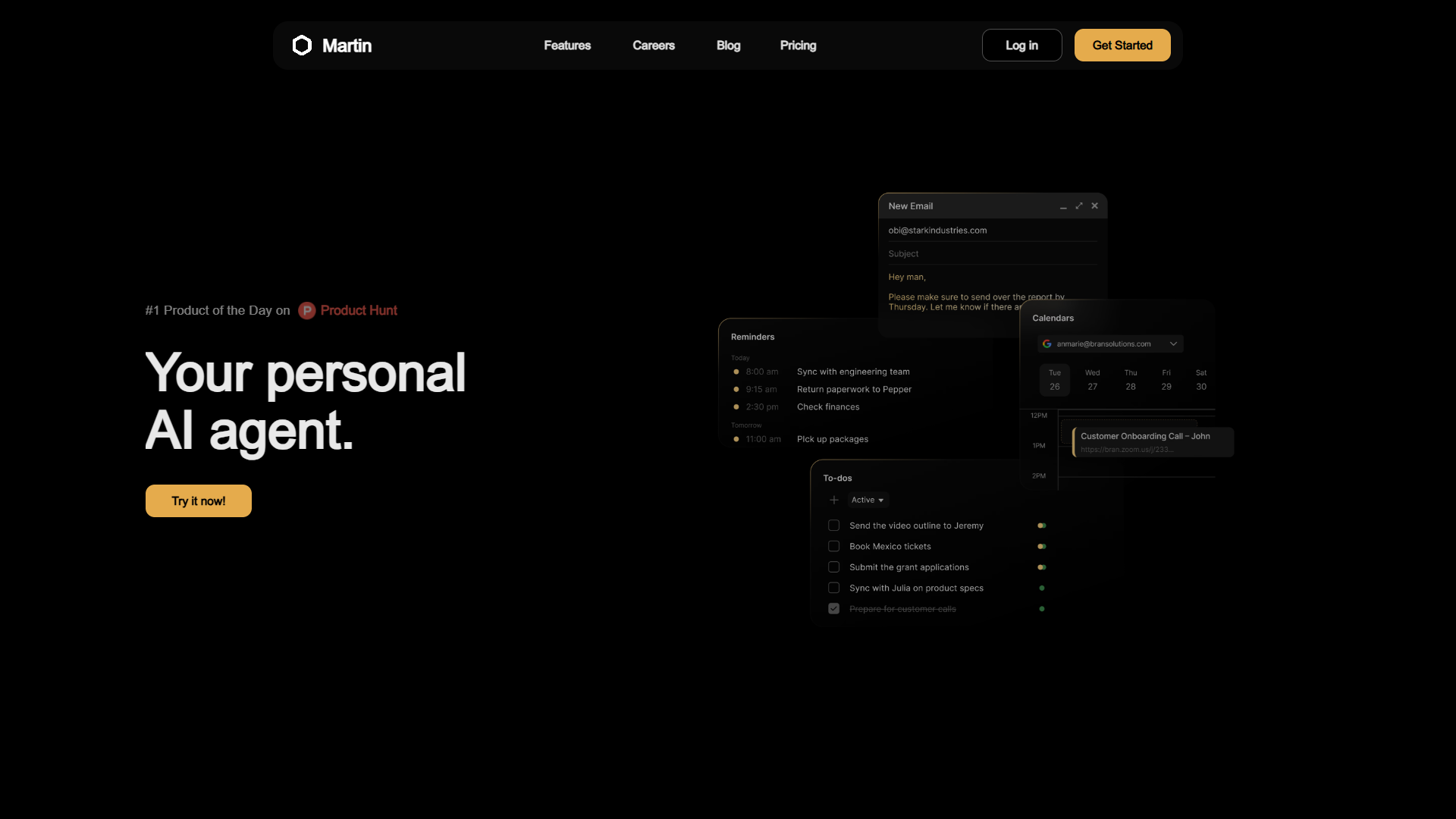This screenshot has width=1456, height=819.
Task: Click the Sync with engineering team reminder
Action: [x=853, y=372]
